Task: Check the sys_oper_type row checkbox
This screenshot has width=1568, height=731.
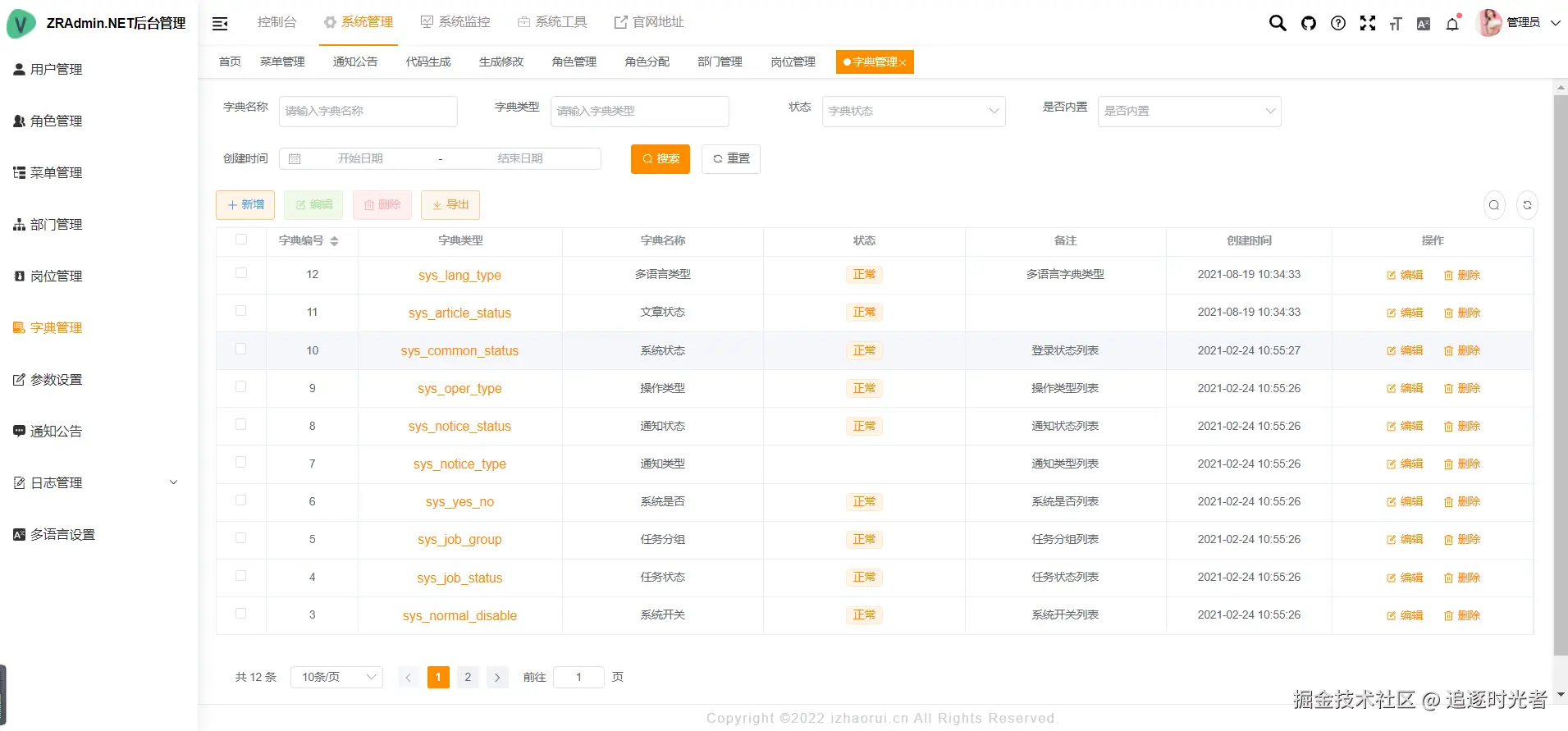Action: pyautogui.click(x=241, y=386)
